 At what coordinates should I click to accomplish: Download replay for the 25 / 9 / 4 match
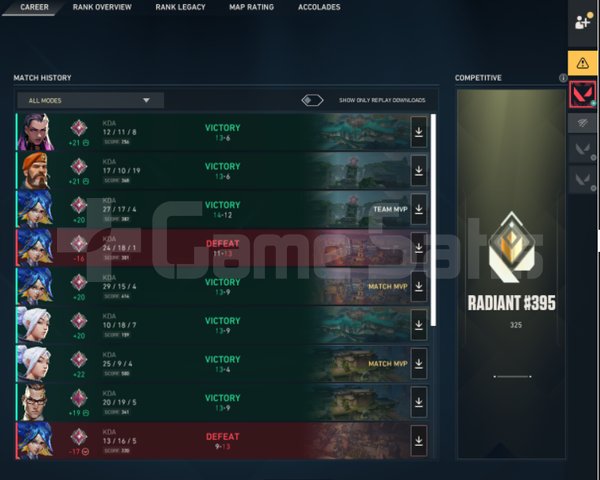click(x=419, y=364)
